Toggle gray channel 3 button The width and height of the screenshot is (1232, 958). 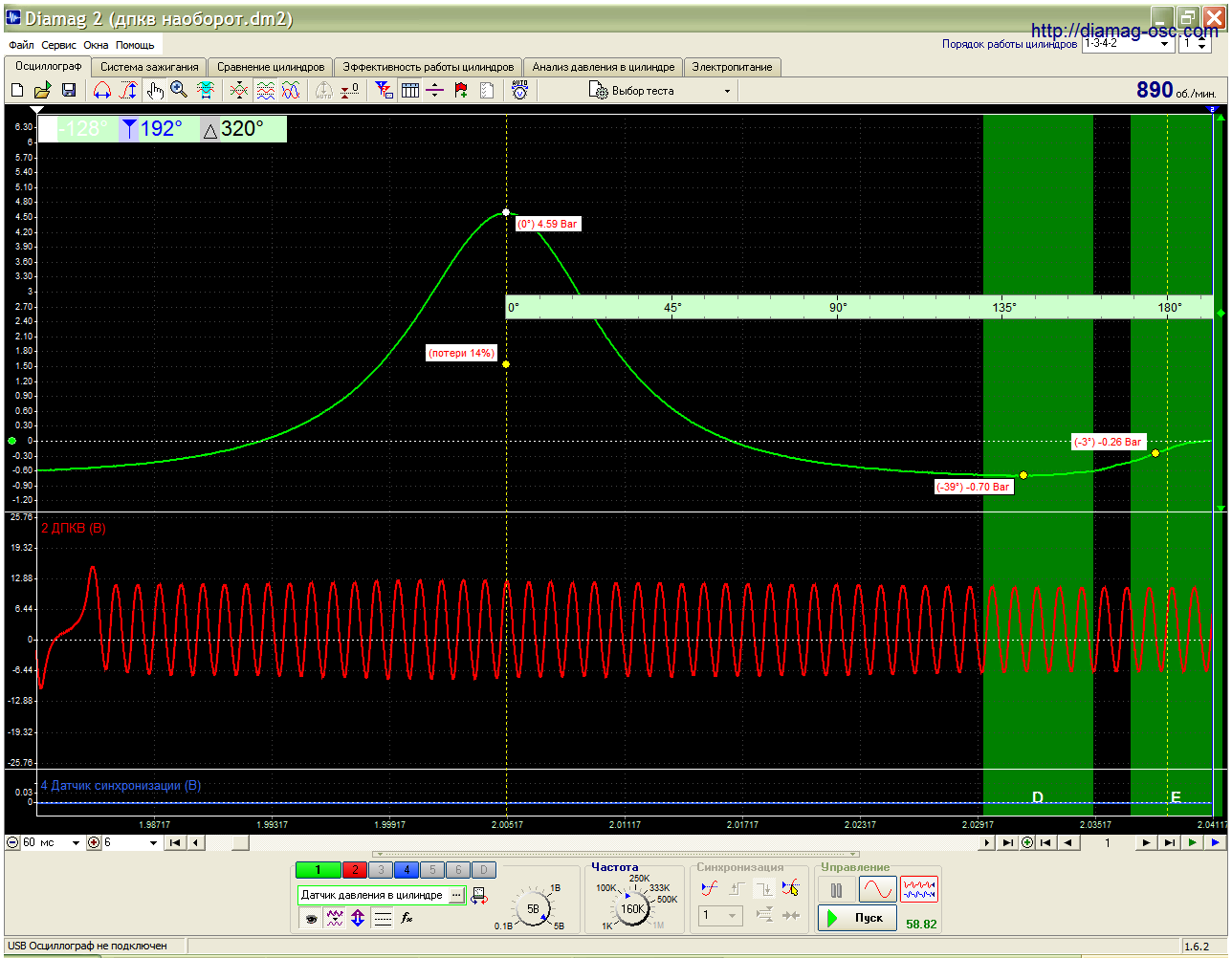click(x=381, y=869)
